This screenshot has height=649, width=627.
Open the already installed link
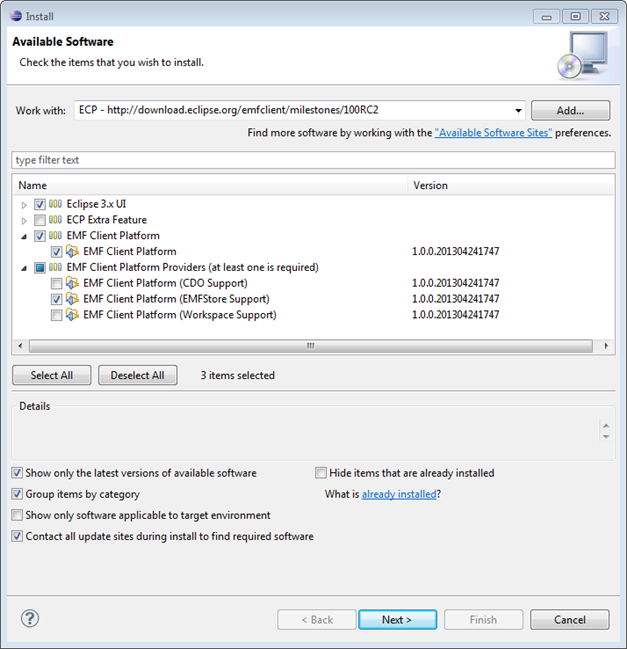pos(399,494)
